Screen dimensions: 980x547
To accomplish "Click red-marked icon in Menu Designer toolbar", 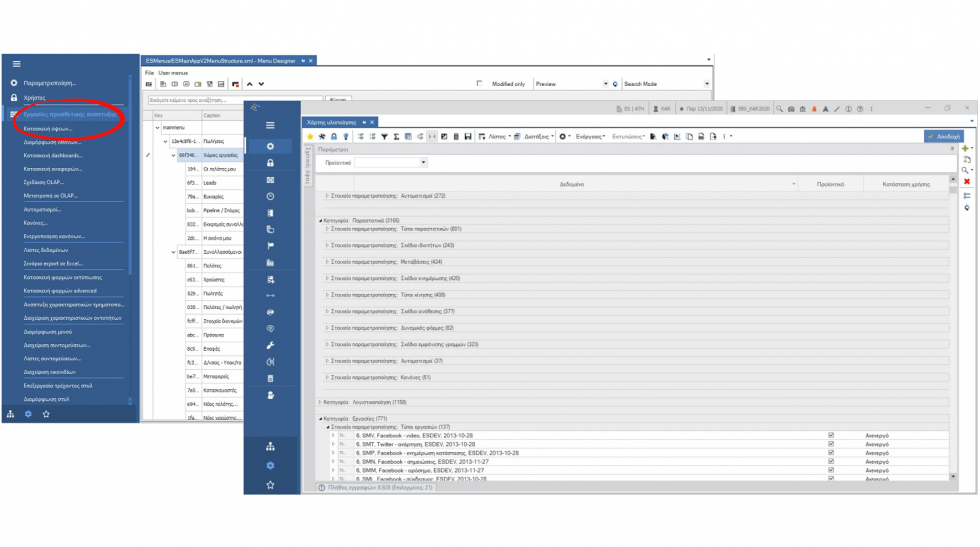I will pos(235,84).
